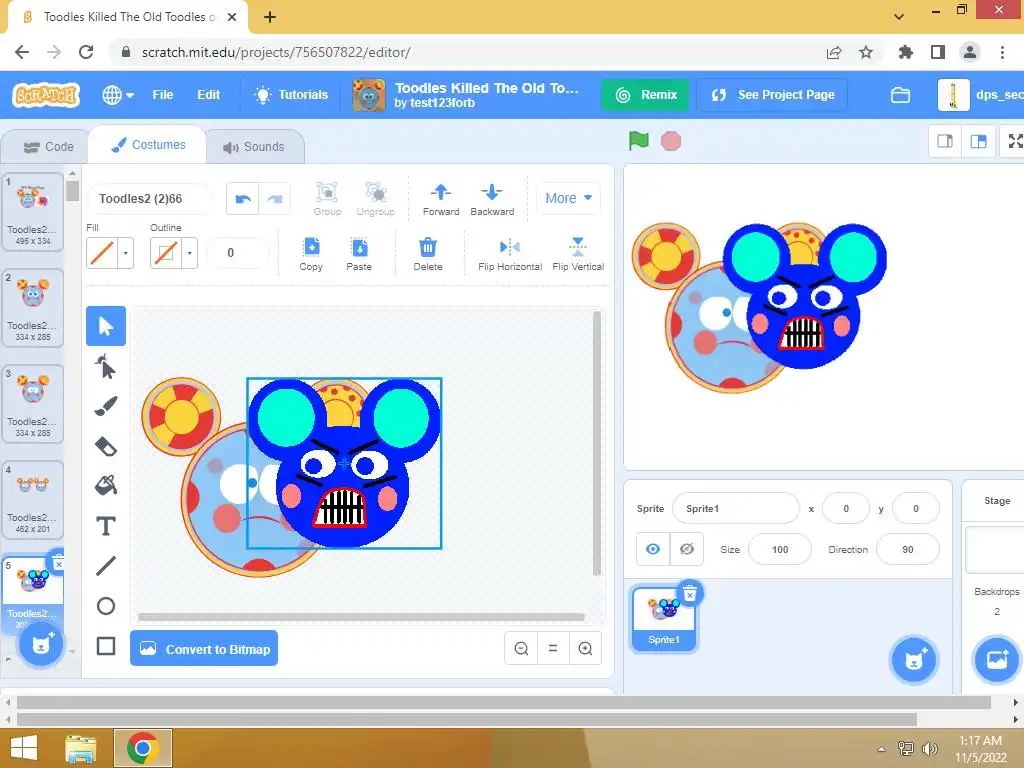The image size is (1024, 768).
Task: Click the outline width field
Action: coord(238,253)
